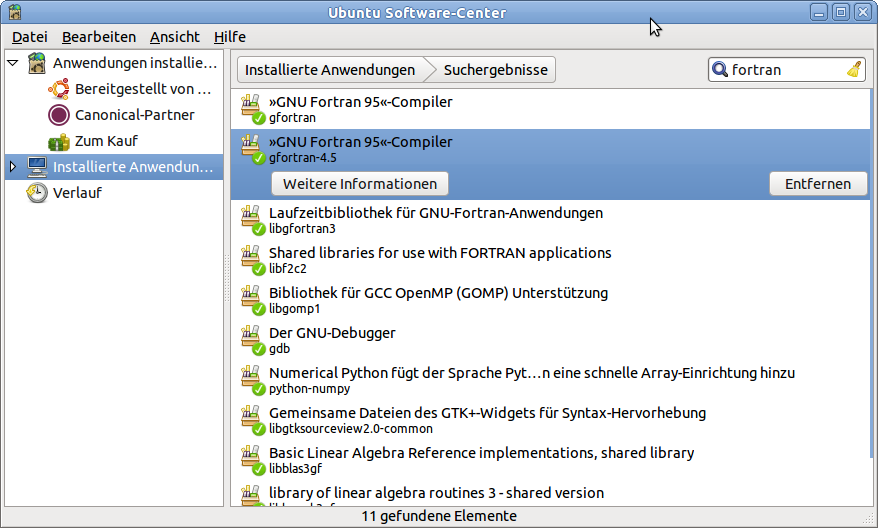
Task: Select the libgfortran3 runtime library entry
Action: point(436,220)
